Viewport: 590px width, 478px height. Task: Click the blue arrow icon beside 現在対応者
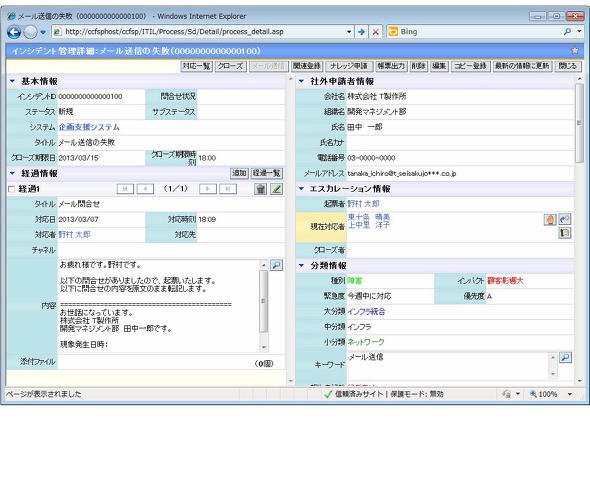point(564,219)
